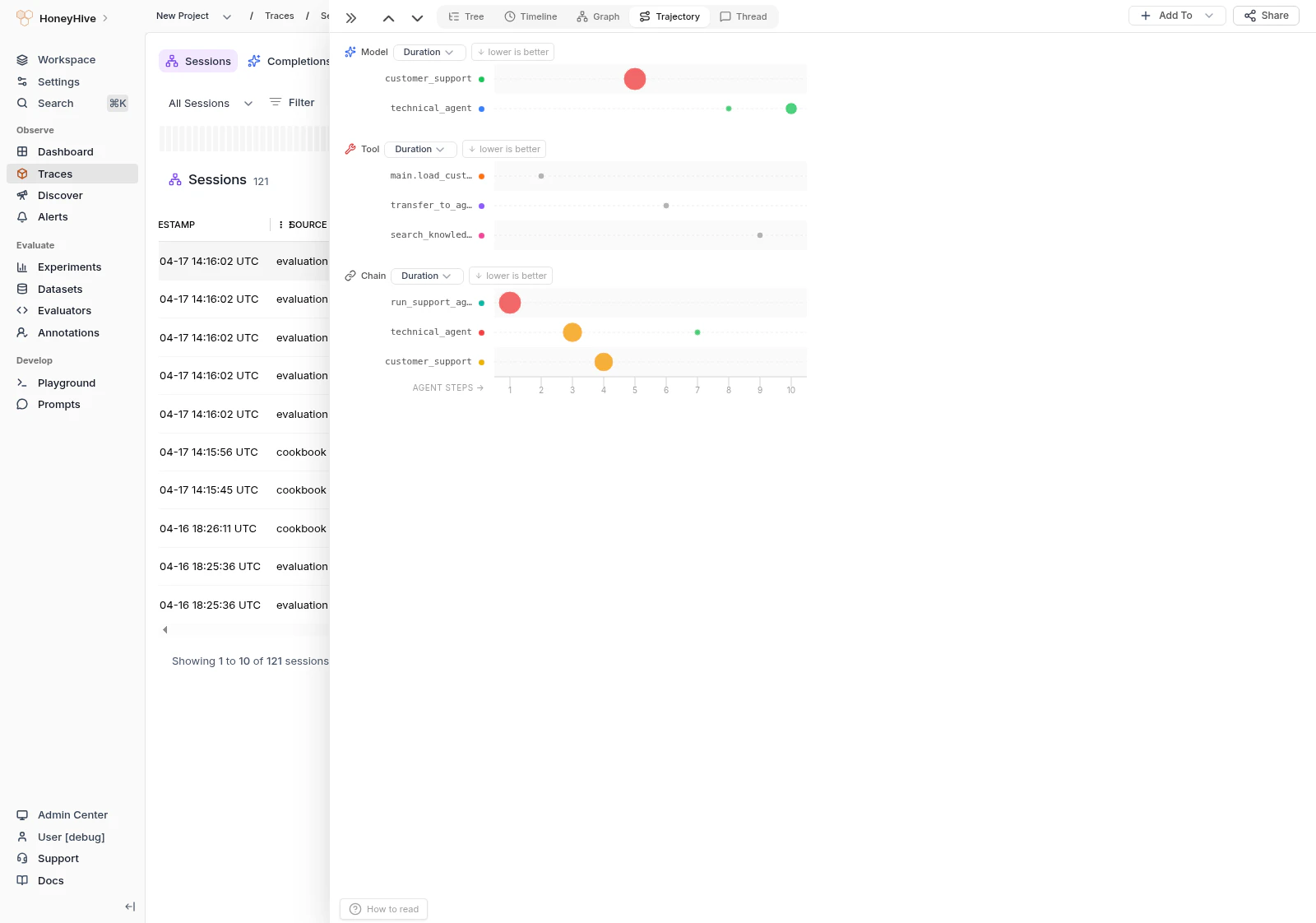Click the red customer_support model bubble
This screenshot has height=923, width=1316.
635,79
